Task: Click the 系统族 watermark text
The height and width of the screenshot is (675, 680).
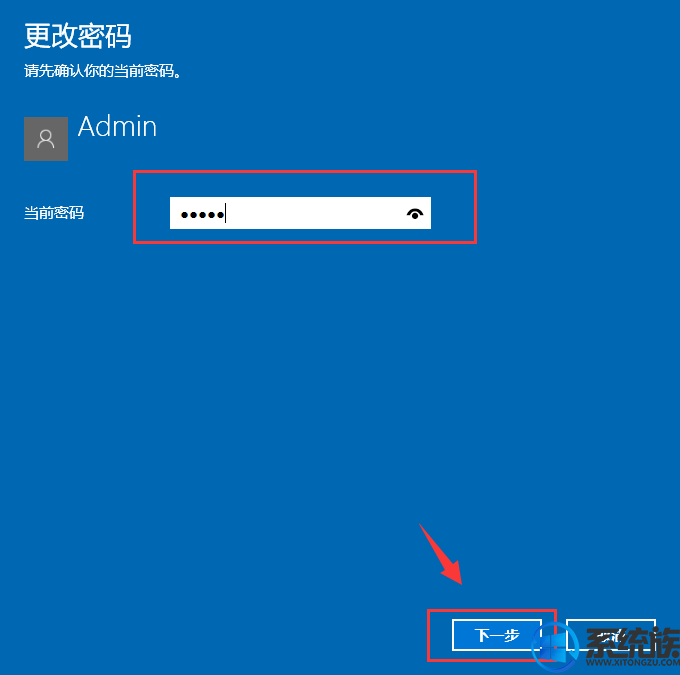Action: (632, 643)
